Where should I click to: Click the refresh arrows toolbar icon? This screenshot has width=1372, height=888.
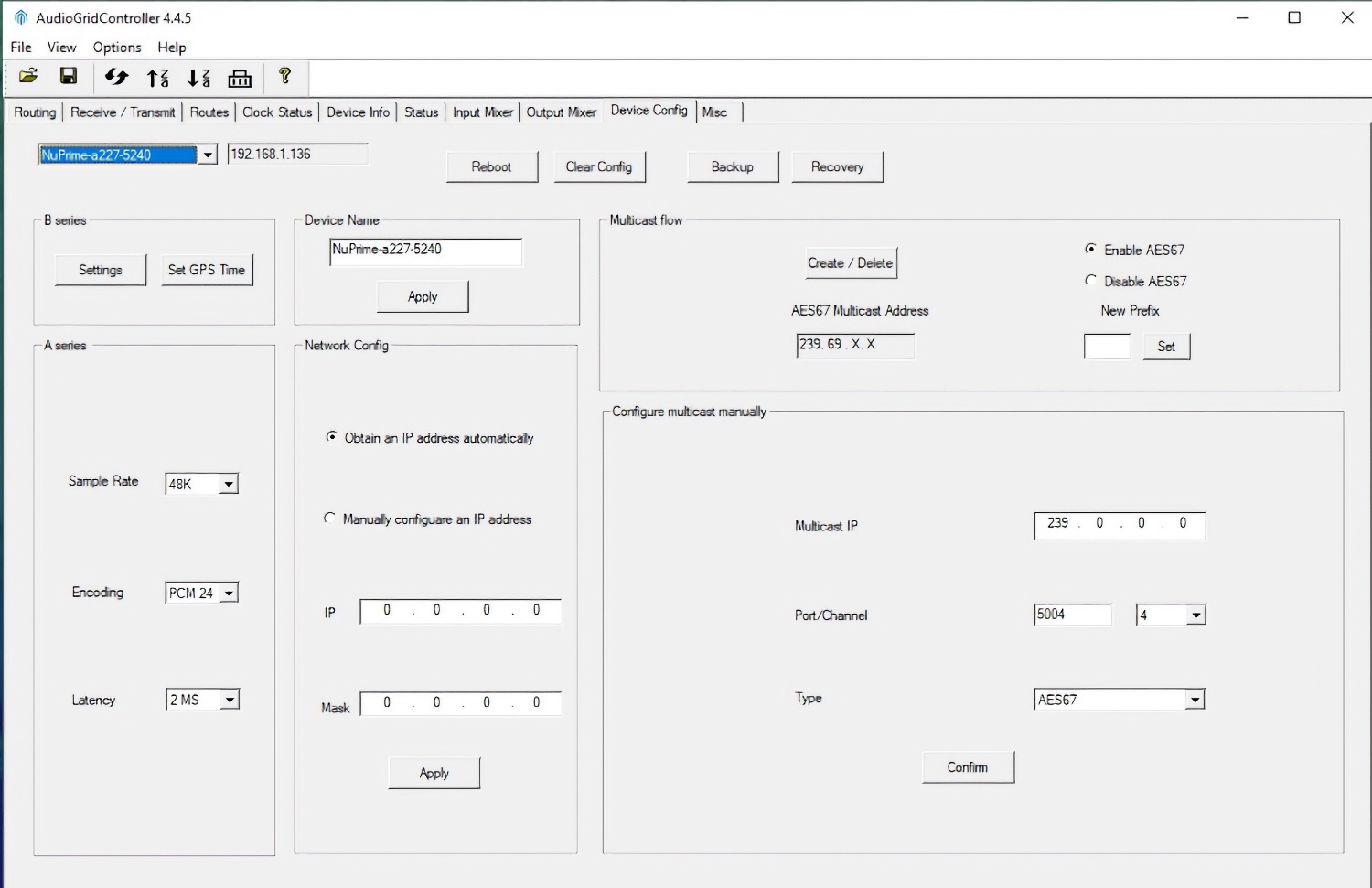pyautogui.click(x=116, y=77)
